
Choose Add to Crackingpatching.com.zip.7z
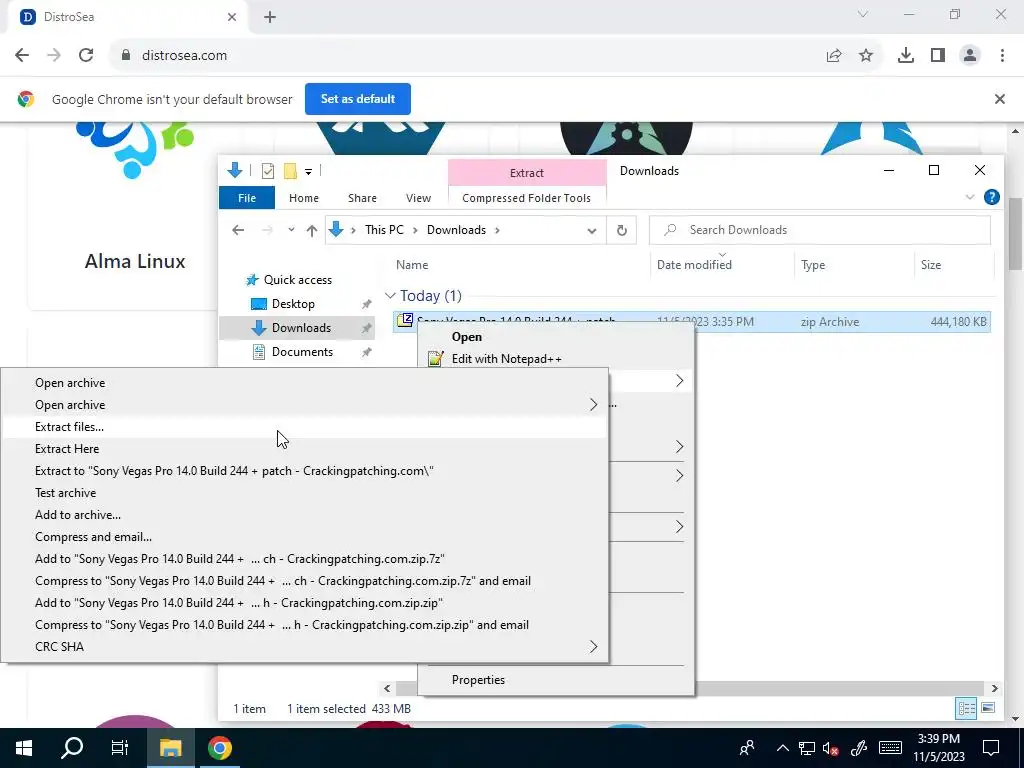304,559
